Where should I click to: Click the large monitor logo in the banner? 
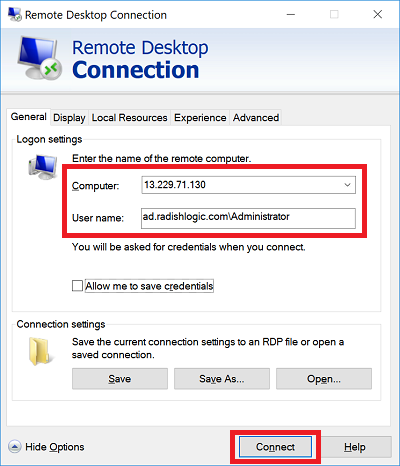tap(39, 58)
